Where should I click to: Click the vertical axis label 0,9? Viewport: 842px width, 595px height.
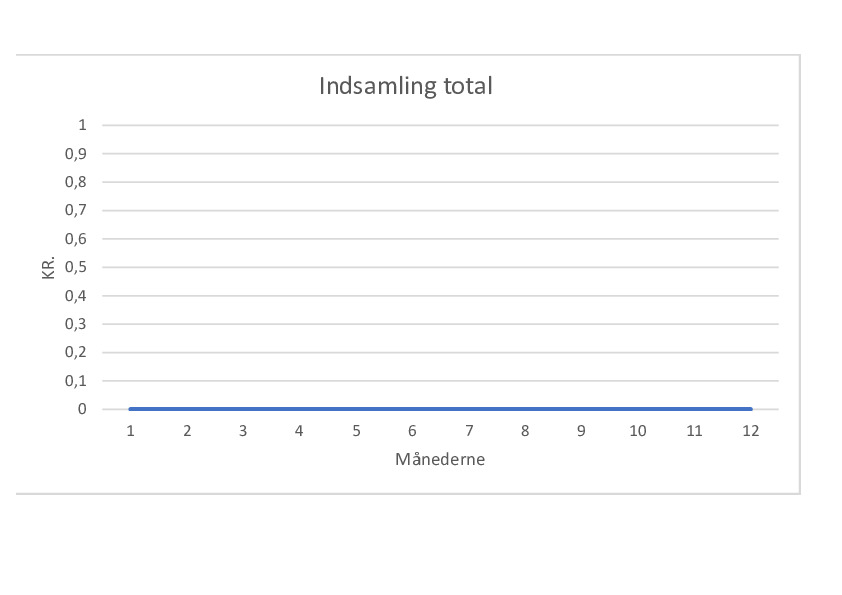click(x=76, y=154)
